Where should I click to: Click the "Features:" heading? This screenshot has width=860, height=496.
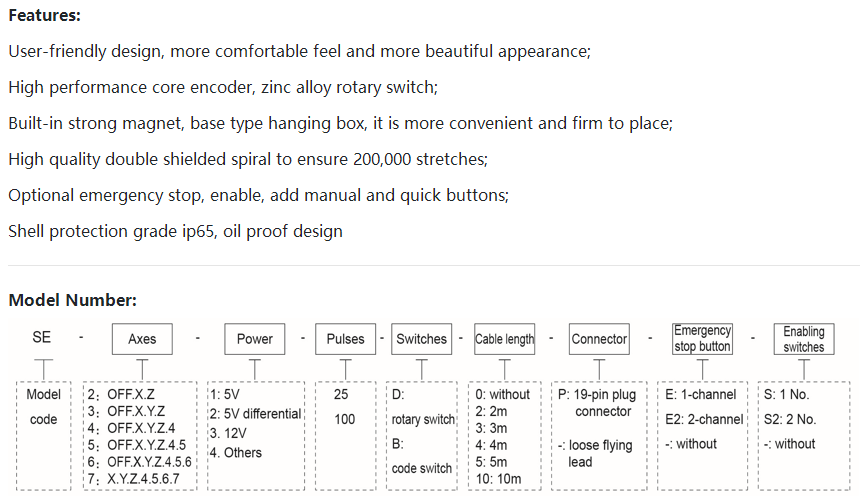coord(45,16)
